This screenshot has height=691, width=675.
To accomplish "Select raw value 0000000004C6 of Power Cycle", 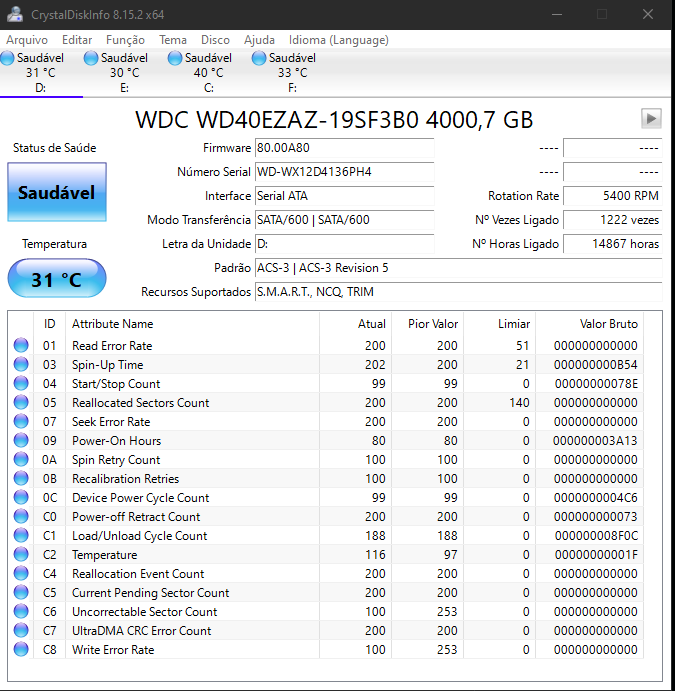I will pos(596,498).
